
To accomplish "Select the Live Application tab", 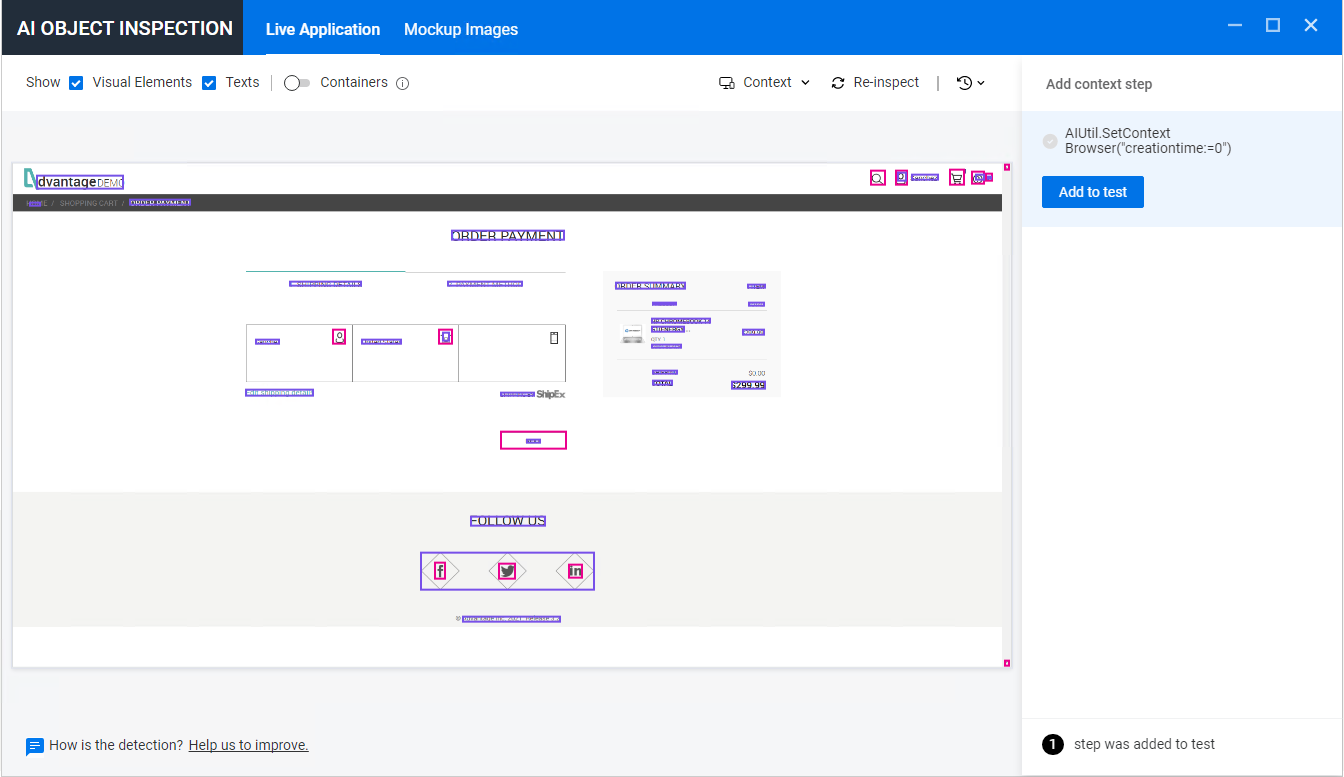I will coord(323,29).
